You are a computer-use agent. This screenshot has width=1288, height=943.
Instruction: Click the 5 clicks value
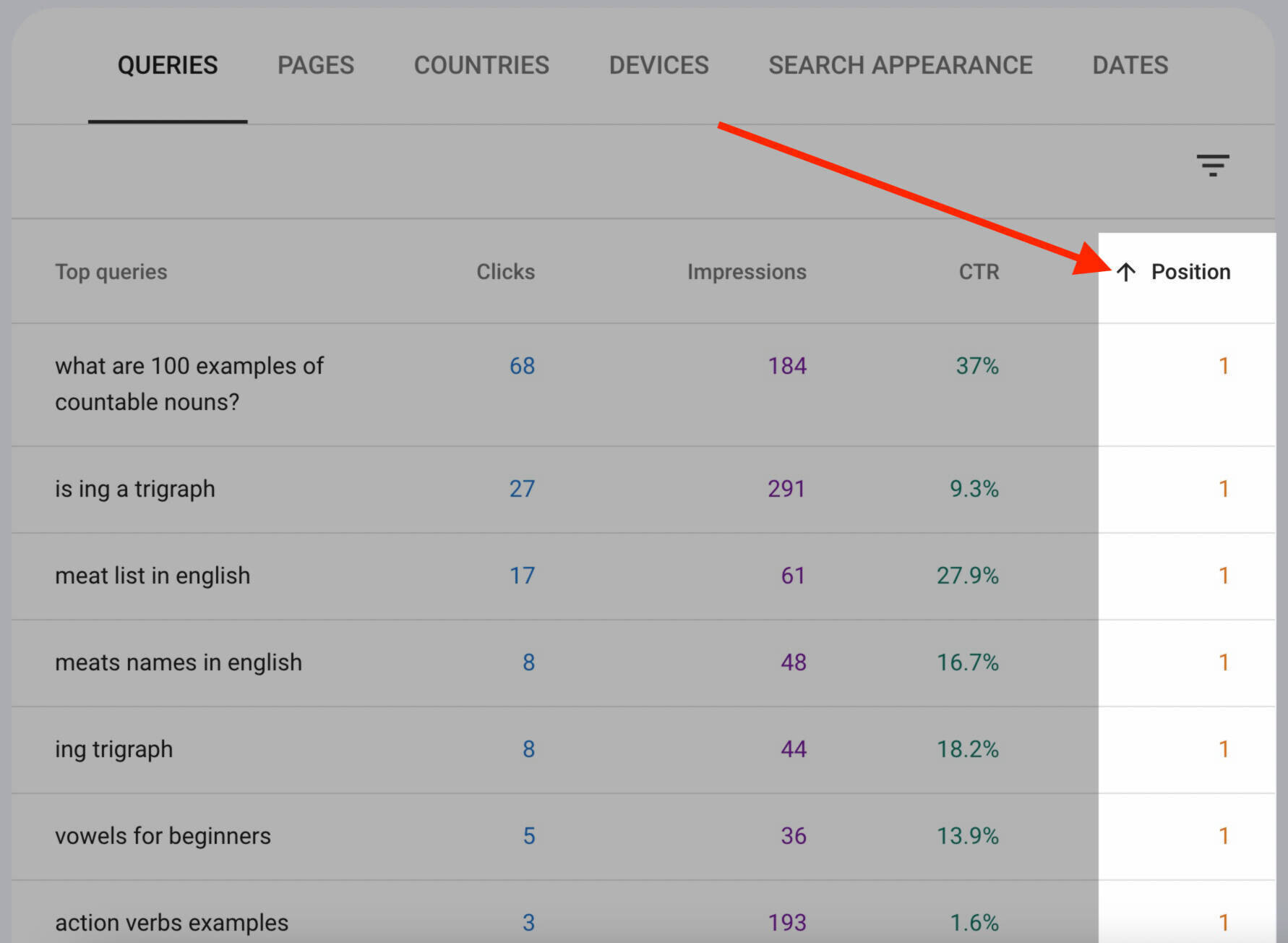529,836
